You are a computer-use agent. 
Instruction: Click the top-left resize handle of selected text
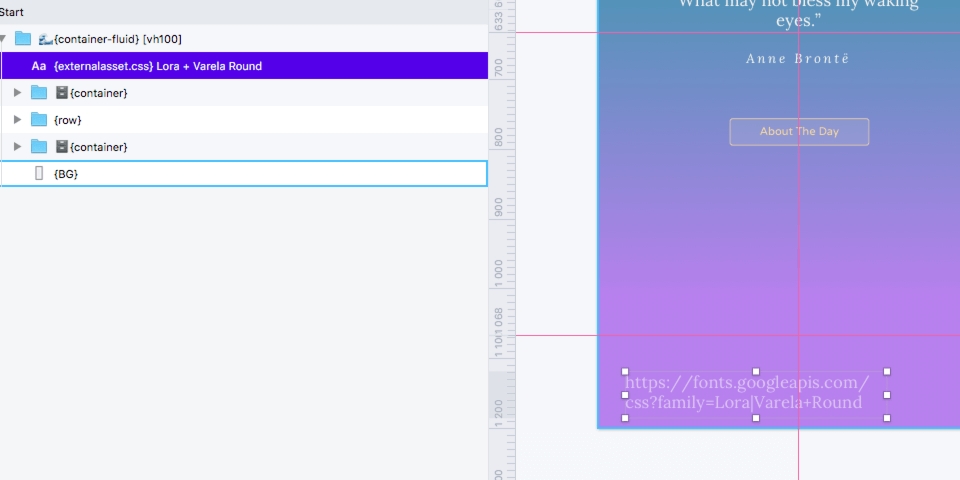click(x=625, y=371)
